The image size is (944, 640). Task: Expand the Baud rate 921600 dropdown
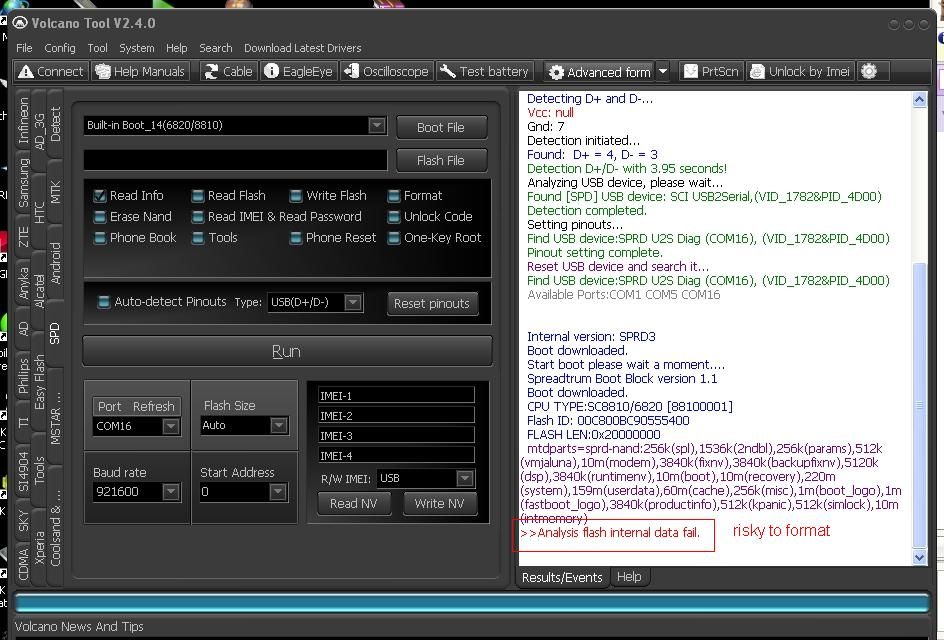pos(171,492)
